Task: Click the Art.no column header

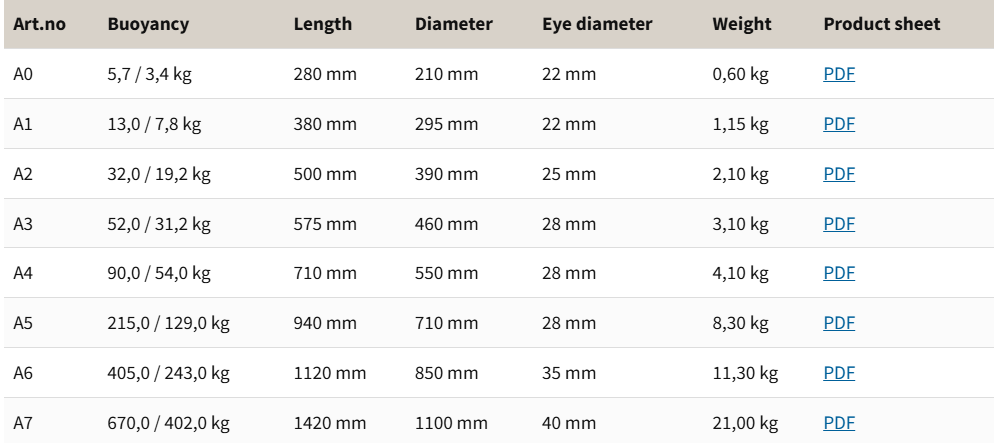Action: [x=39, y=24]
